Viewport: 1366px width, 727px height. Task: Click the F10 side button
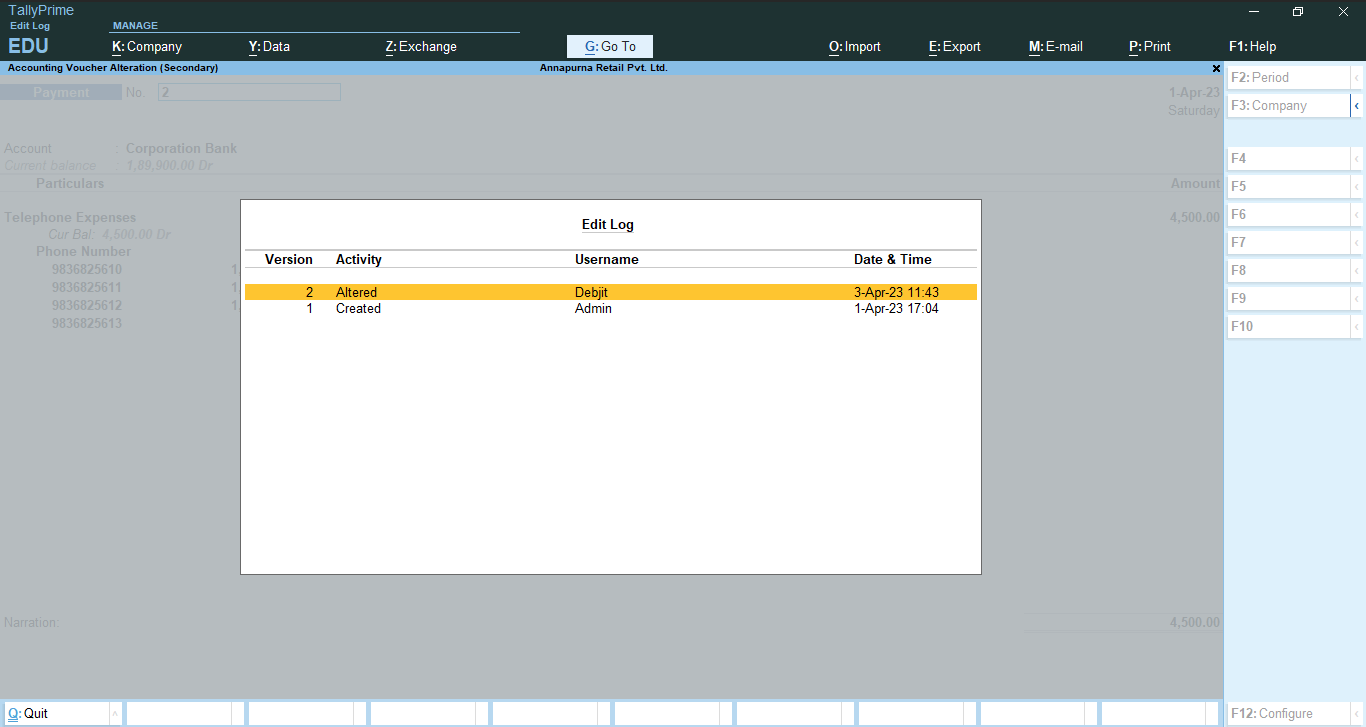pyautogui.click(x=1288, y=326)
